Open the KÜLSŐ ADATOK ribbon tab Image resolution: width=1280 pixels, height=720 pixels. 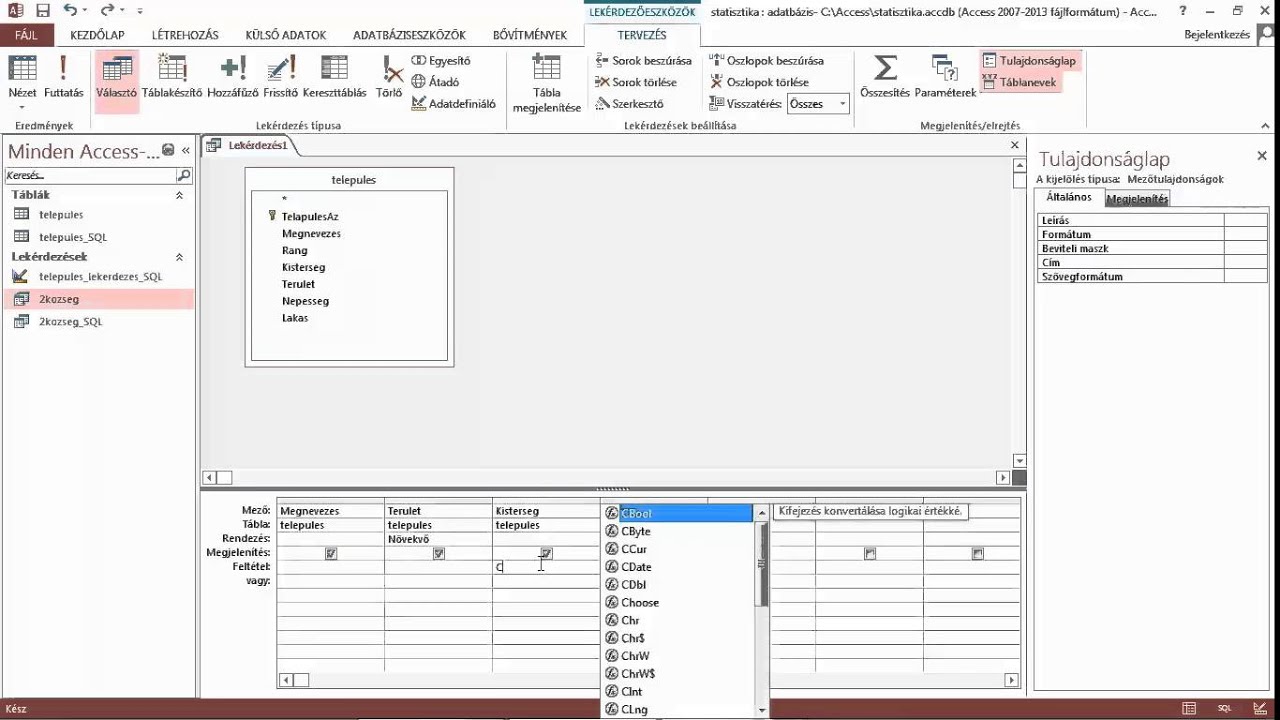286,35
